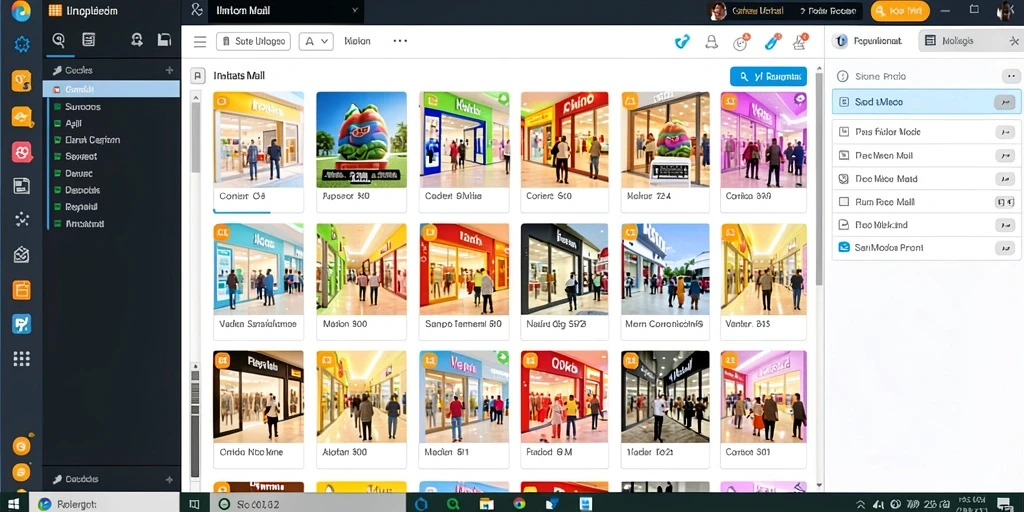Open options button on Sione Prolo row
The height and width of the screenshot is (512, 1024).
click(x=1010, y=76)
